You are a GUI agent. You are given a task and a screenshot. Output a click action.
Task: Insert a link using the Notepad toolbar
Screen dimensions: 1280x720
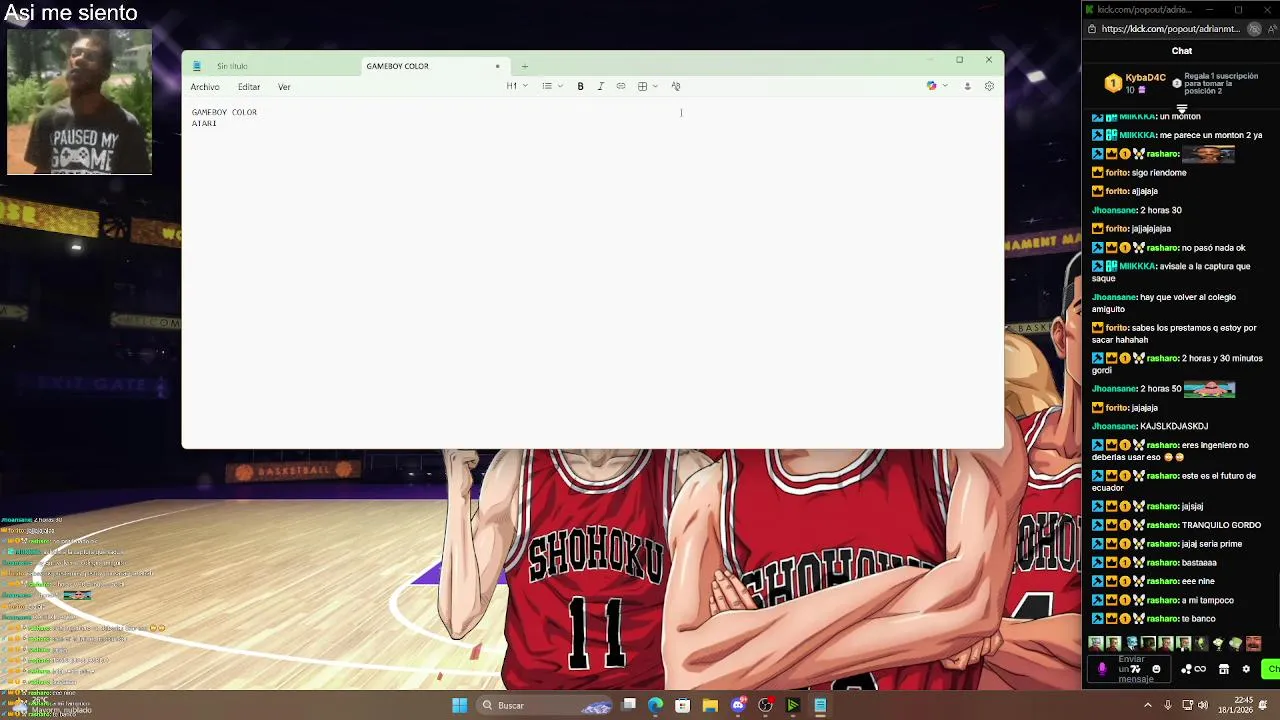point(621,86)
